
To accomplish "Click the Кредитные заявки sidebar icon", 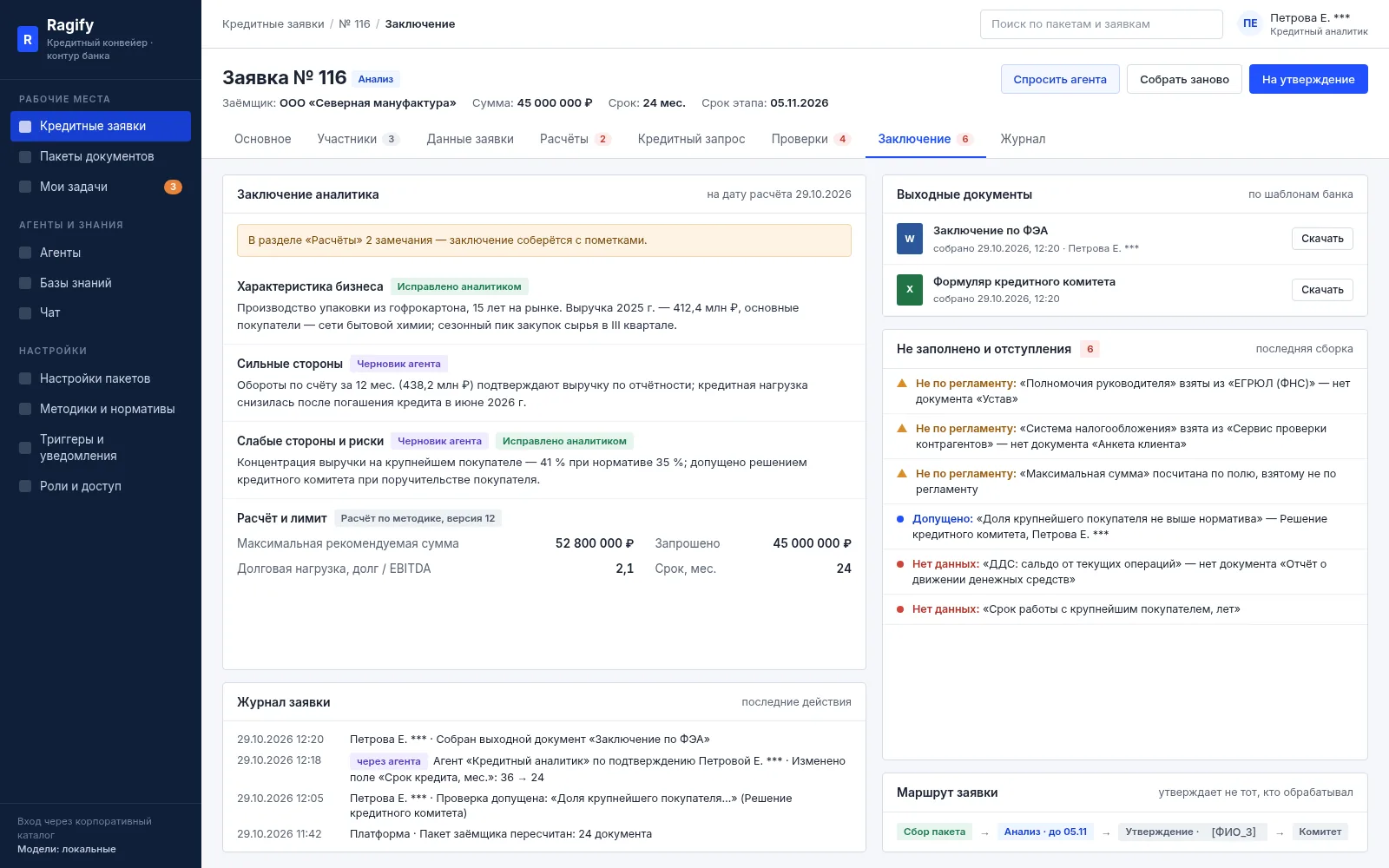I will (25, 127).
